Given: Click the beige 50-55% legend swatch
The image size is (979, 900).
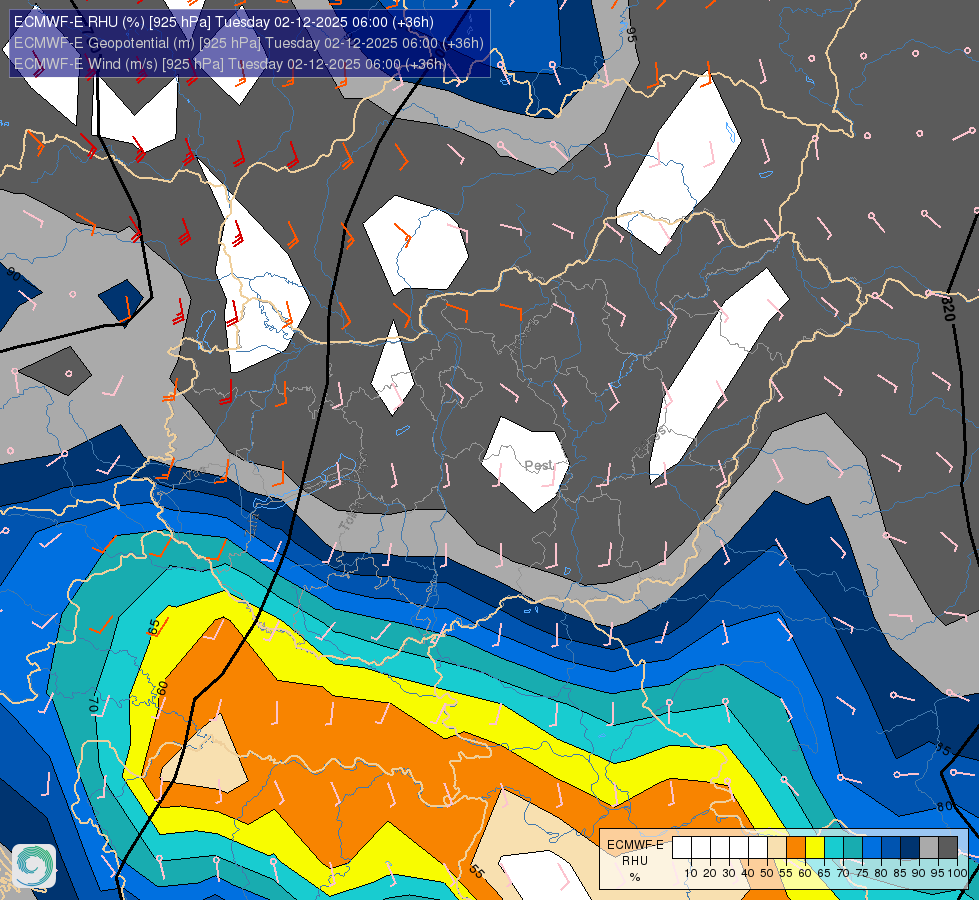Looking at the screenshot, I should pyautogui.click(x=777, y=848).
